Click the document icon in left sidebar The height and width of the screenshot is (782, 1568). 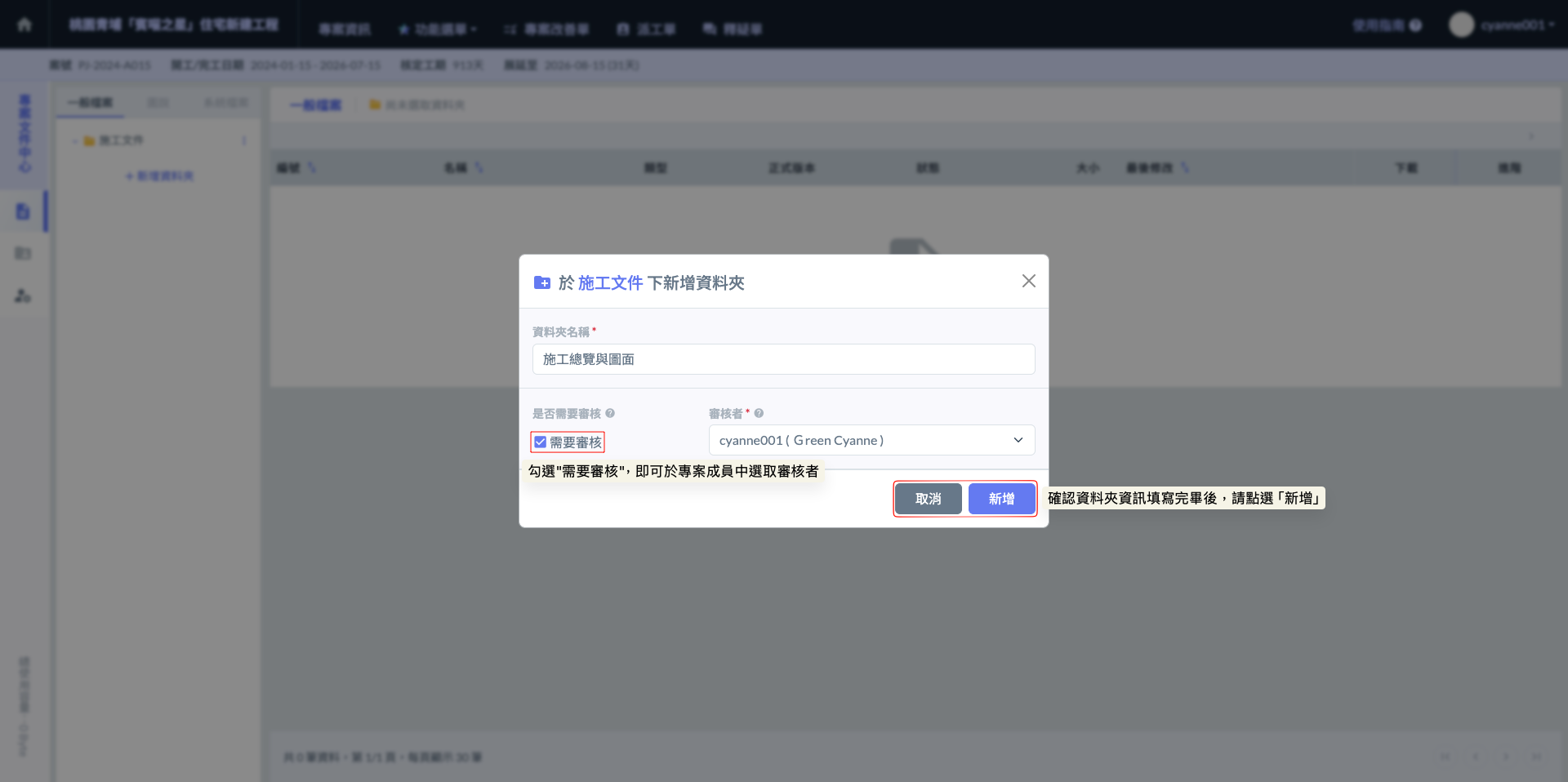[23, 211]
